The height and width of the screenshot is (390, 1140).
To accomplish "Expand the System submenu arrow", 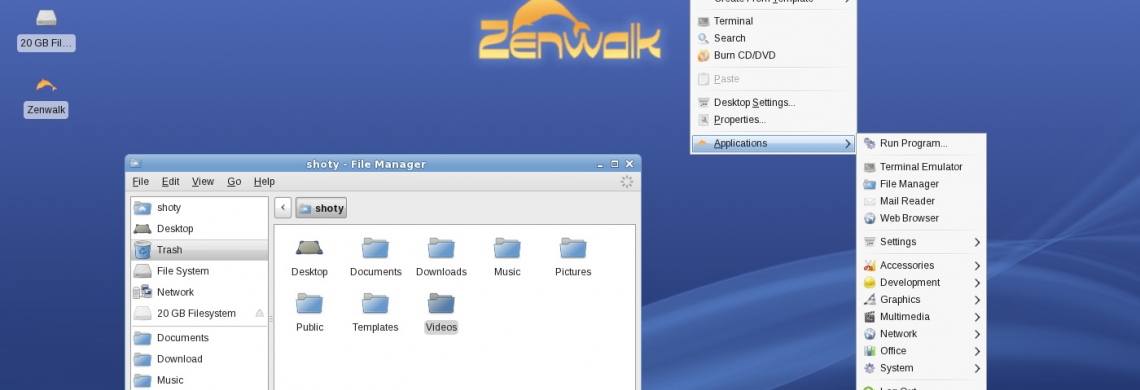I will 978,368.
